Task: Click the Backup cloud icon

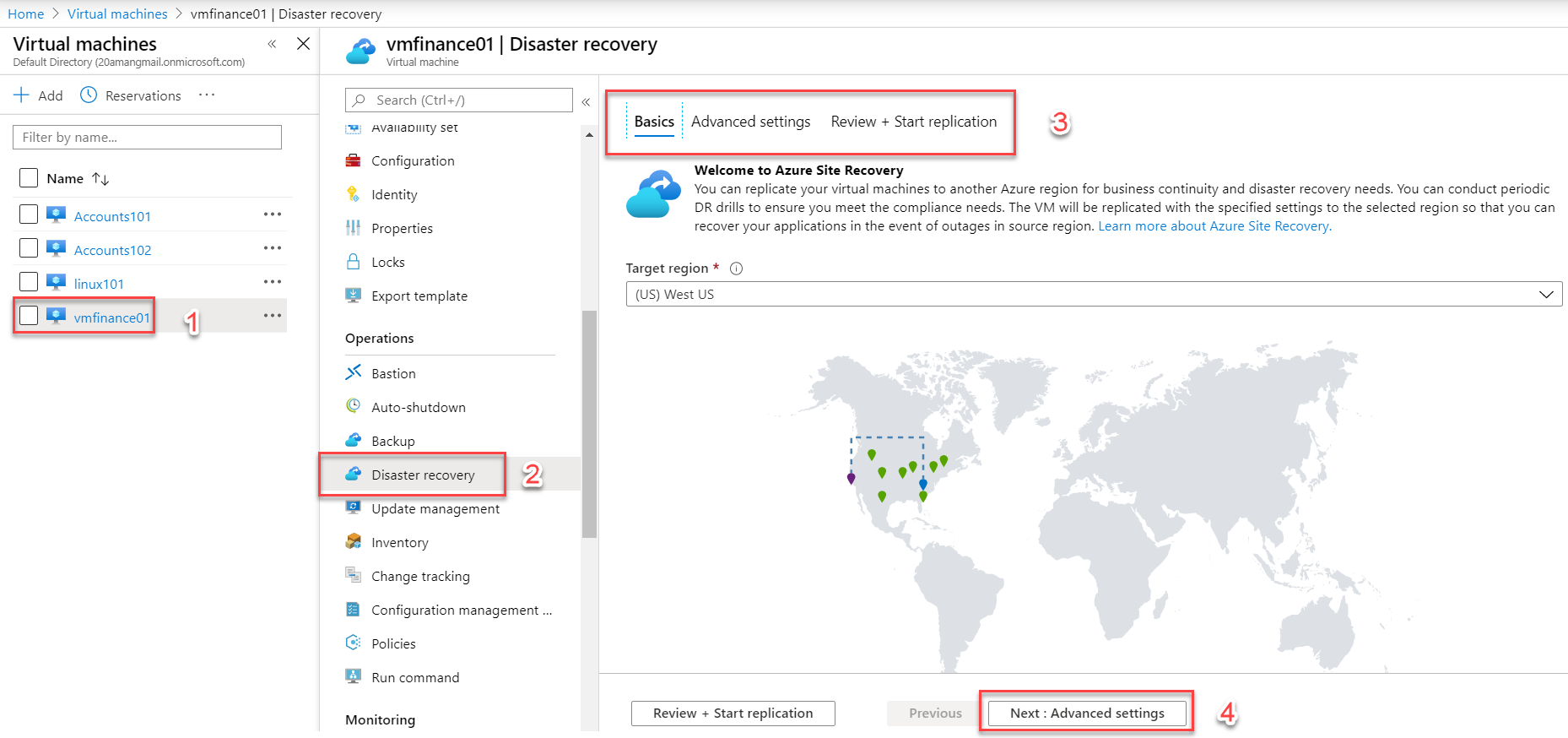Action: tap(354, 440)
